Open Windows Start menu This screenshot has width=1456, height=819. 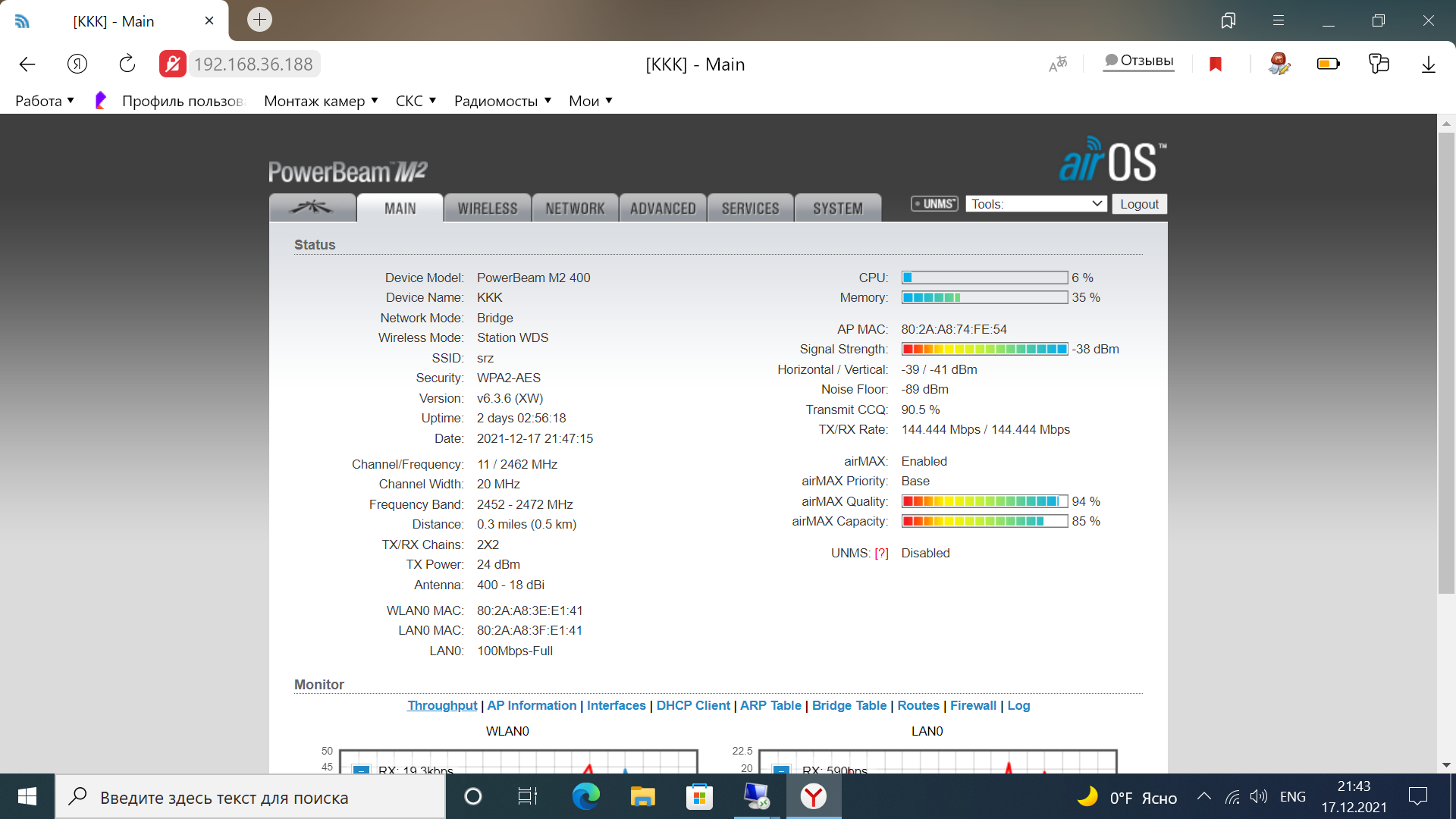(27, 796)
